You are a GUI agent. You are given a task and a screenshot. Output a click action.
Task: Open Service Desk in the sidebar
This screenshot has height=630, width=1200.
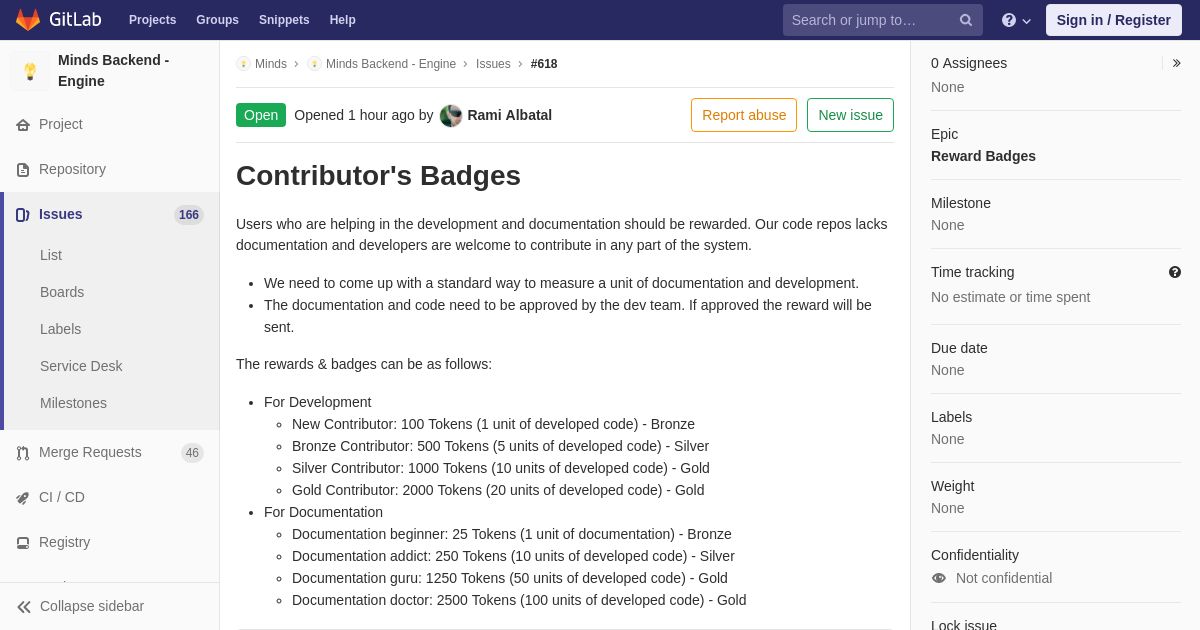81,366
